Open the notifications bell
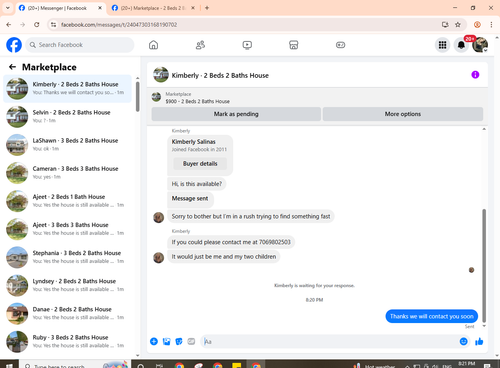The width and height of the screenshot is (500, 368). pyautogui.click(x=461, y=45)
